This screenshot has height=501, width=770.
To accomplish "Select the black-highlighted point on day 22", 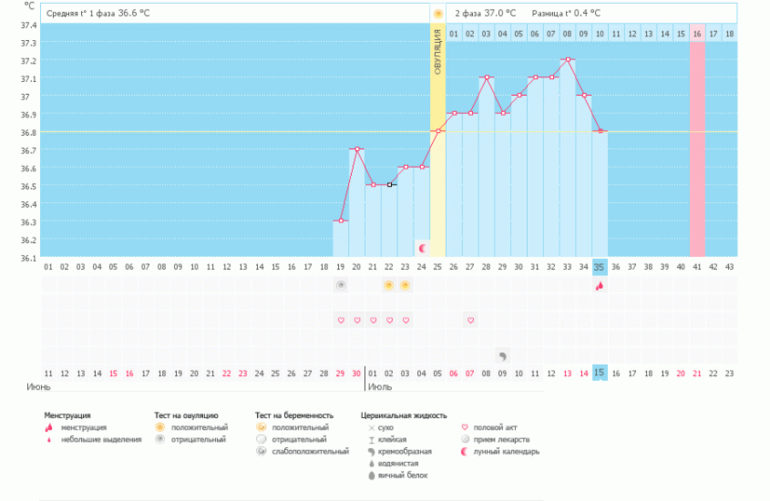I will pyautogui.click(x=389, y=185).
